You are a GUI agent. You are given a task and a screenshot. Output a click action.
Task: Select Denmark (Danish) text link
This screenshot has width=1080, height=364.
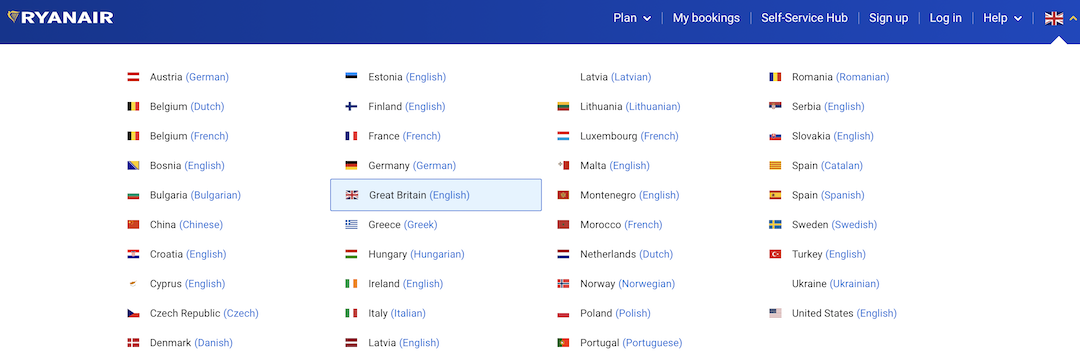click(191, 343)
